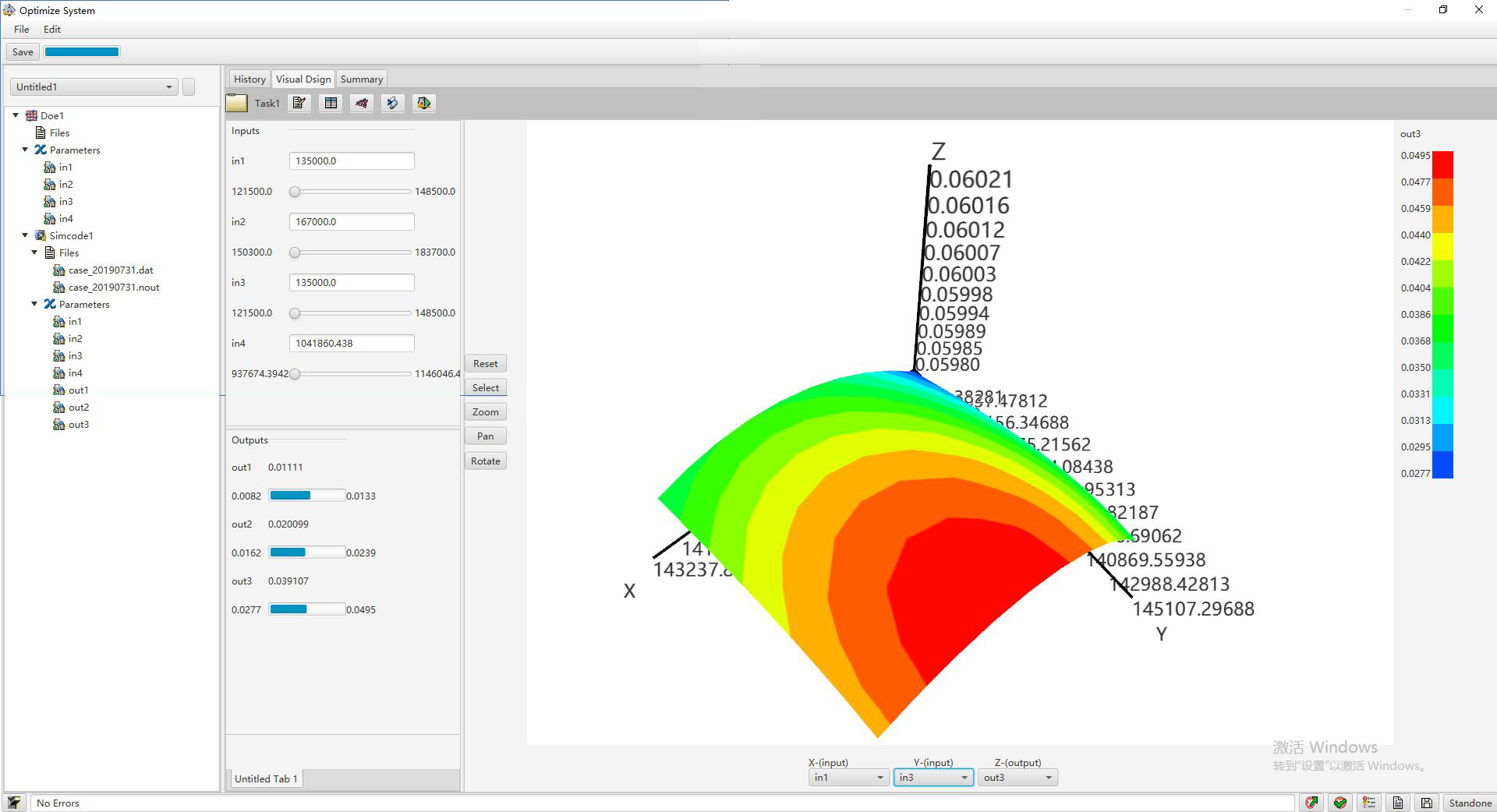Click the Standone status button
This screenshot has height=812, width=1497.
click(1470, 803)
